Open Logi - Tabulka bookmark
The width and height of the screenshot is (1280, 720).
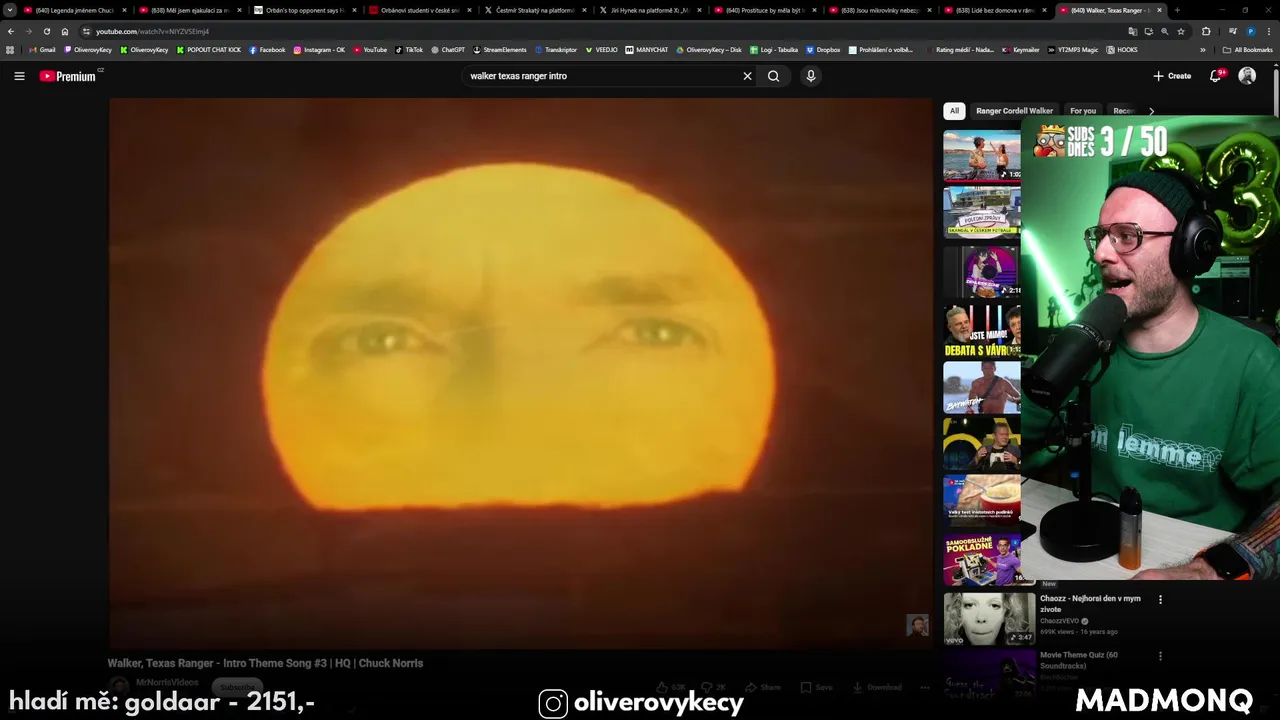pos(773,49)
